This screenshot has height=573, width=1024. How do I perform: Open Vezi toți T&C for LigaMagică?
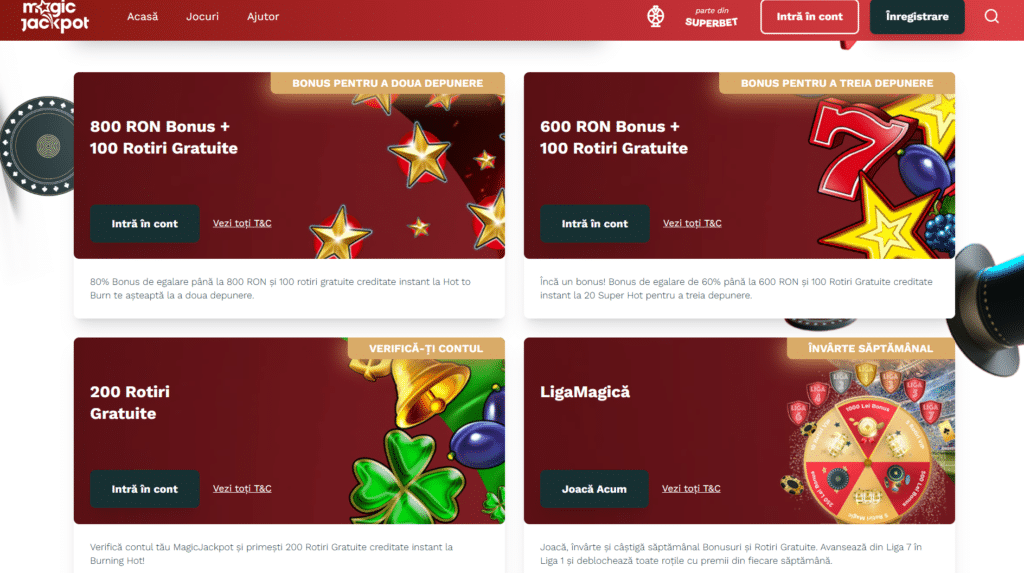click(691, 489)
